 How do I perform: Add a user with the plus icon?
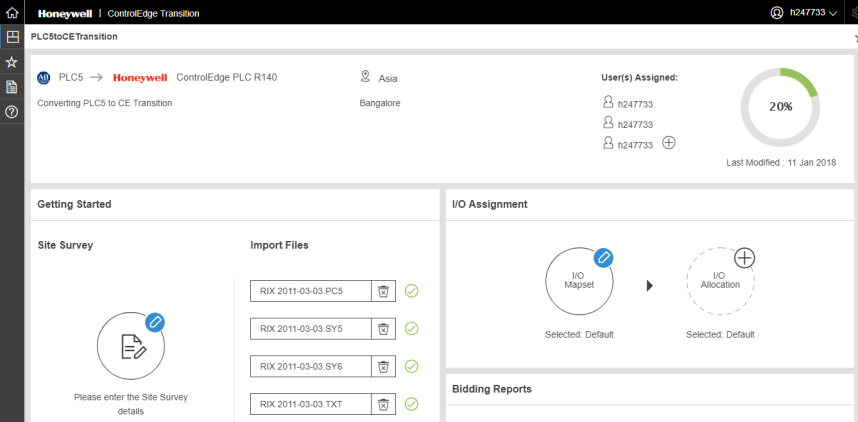[669, 143]
